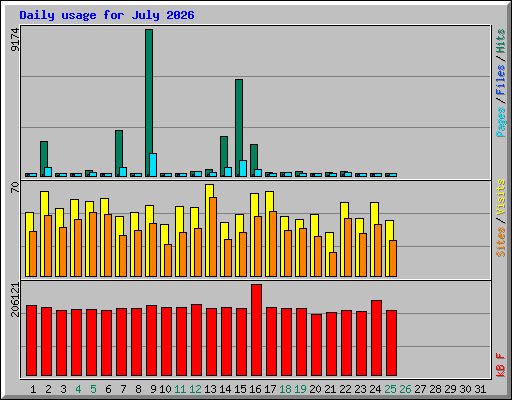The image size is (512, 400).
Task: Click the cyan "Pages" legend label
Action: point(500,122)
